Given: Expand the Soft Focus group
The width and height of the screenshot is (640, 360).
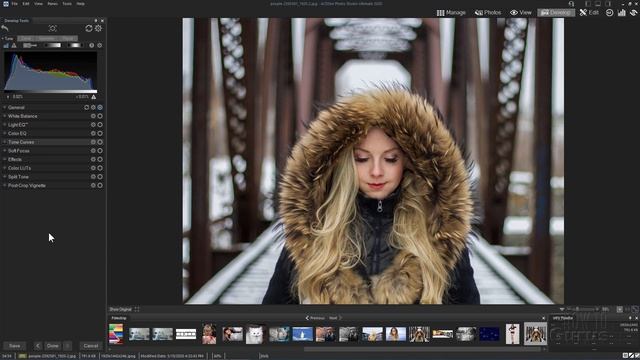Looking at the screenshot, I should 4,151.
